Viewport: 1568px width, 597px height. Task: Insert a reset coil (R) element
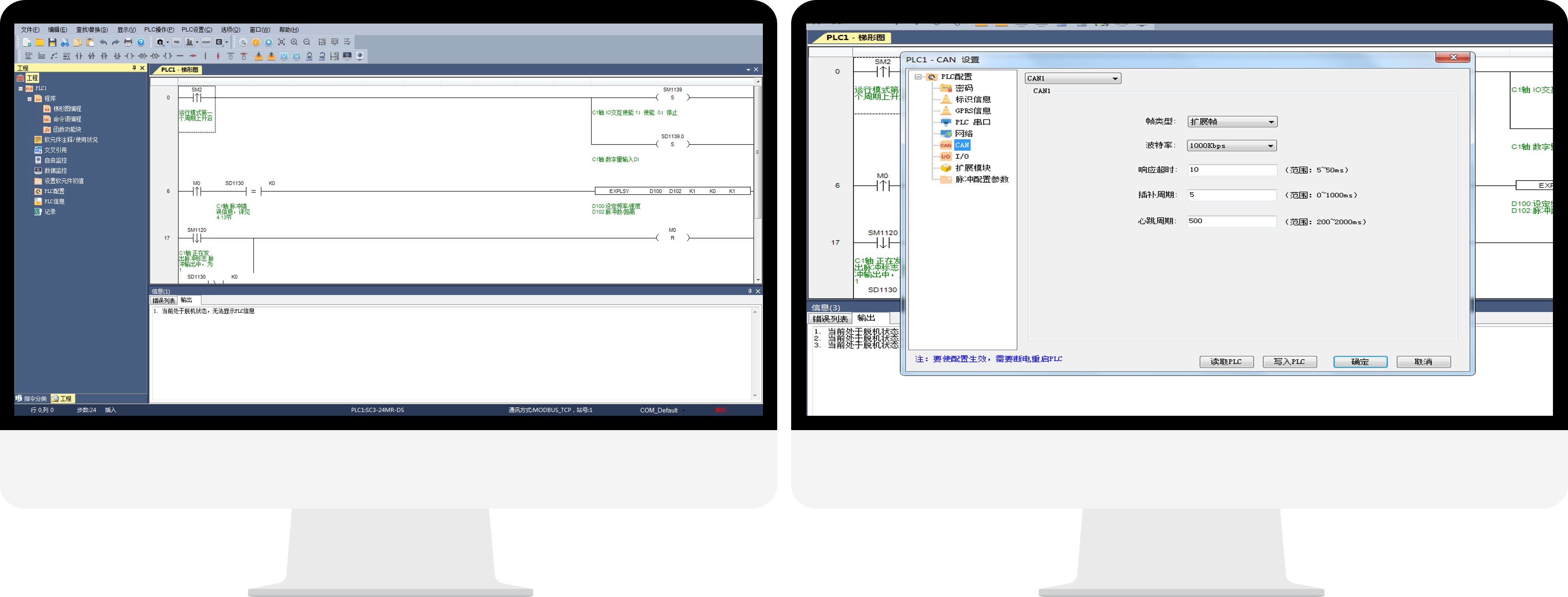(x=143, y=56)
